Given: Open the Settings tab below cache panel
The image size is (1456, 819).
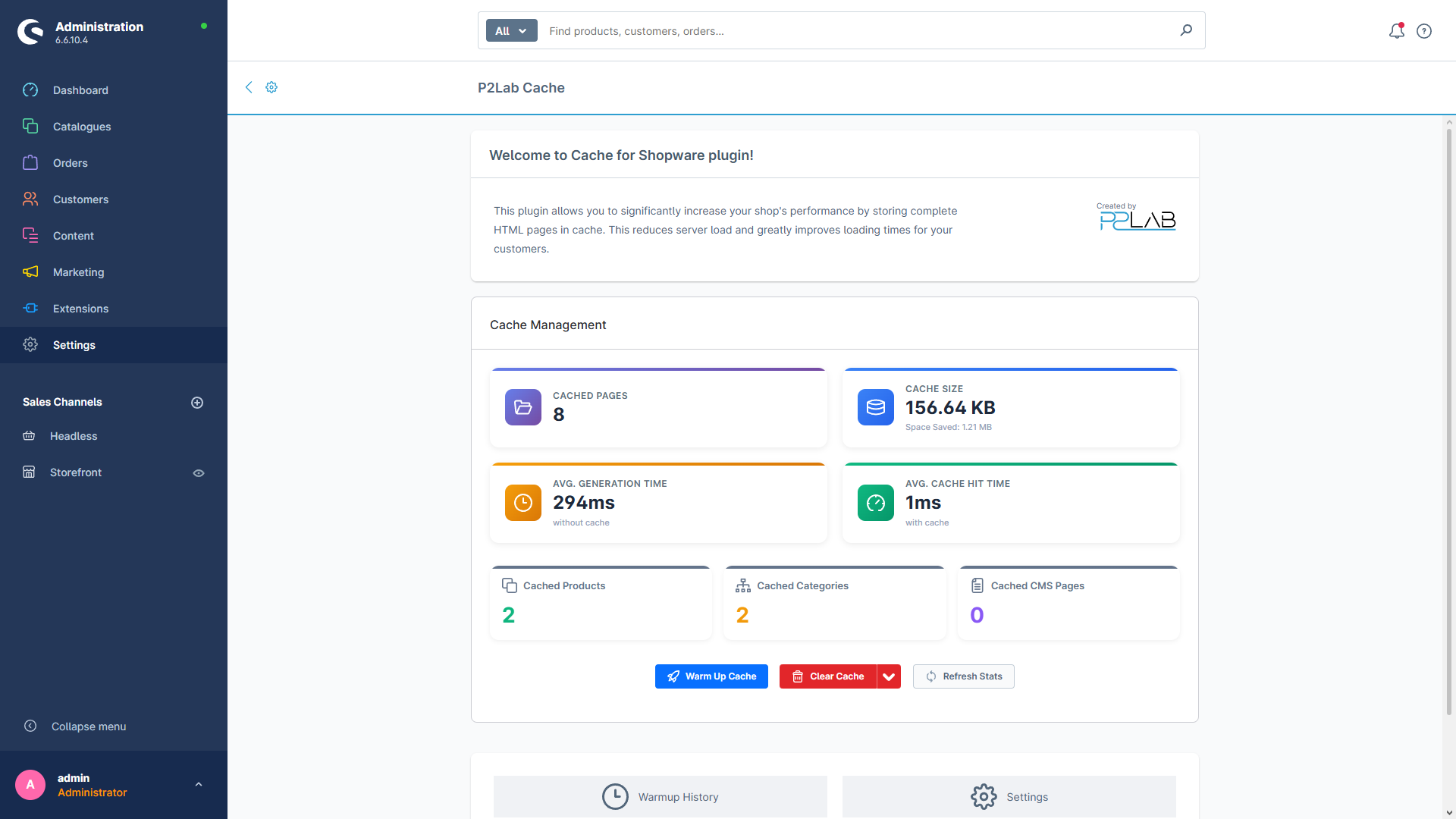Looking at the screenshot, I should (x=1009, y=797).
